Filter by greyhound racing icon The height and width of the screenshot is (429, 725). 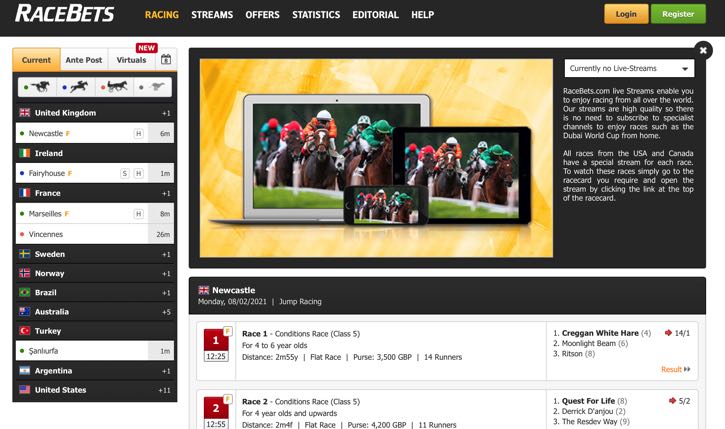point(153,86)
